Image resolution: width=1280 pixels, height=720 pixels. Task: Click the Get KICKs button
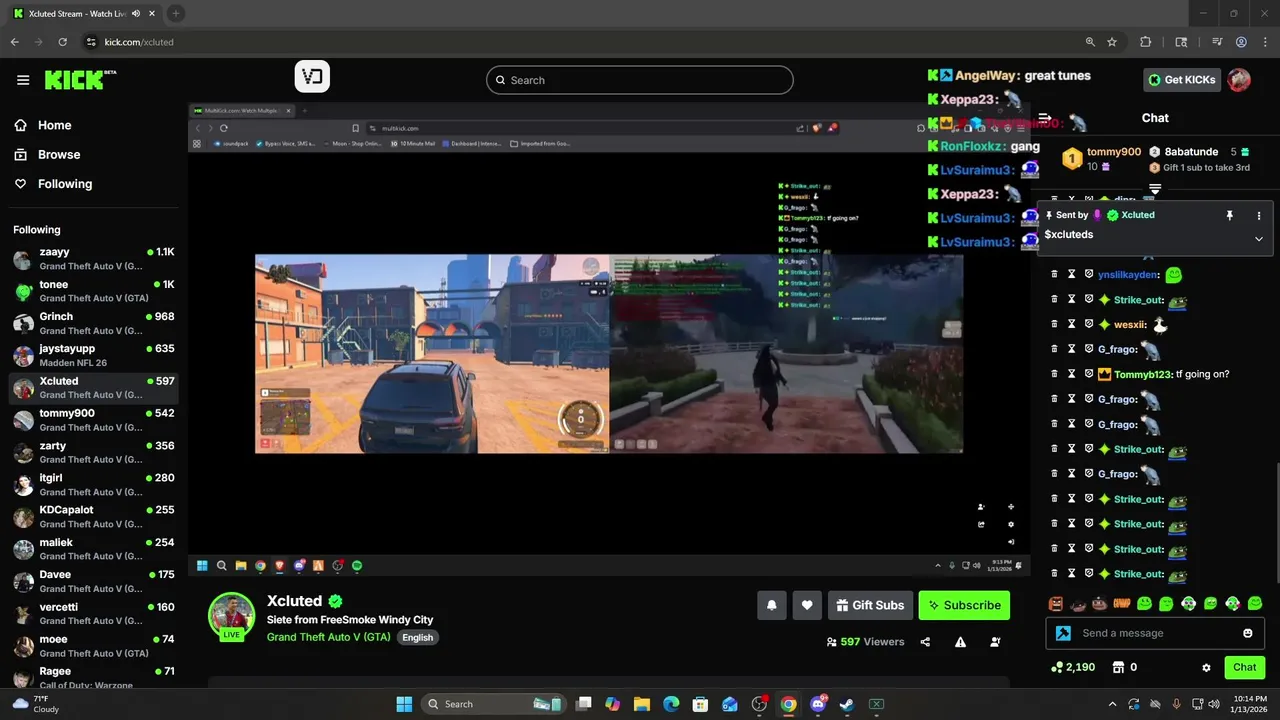(x=1182, y=80)
